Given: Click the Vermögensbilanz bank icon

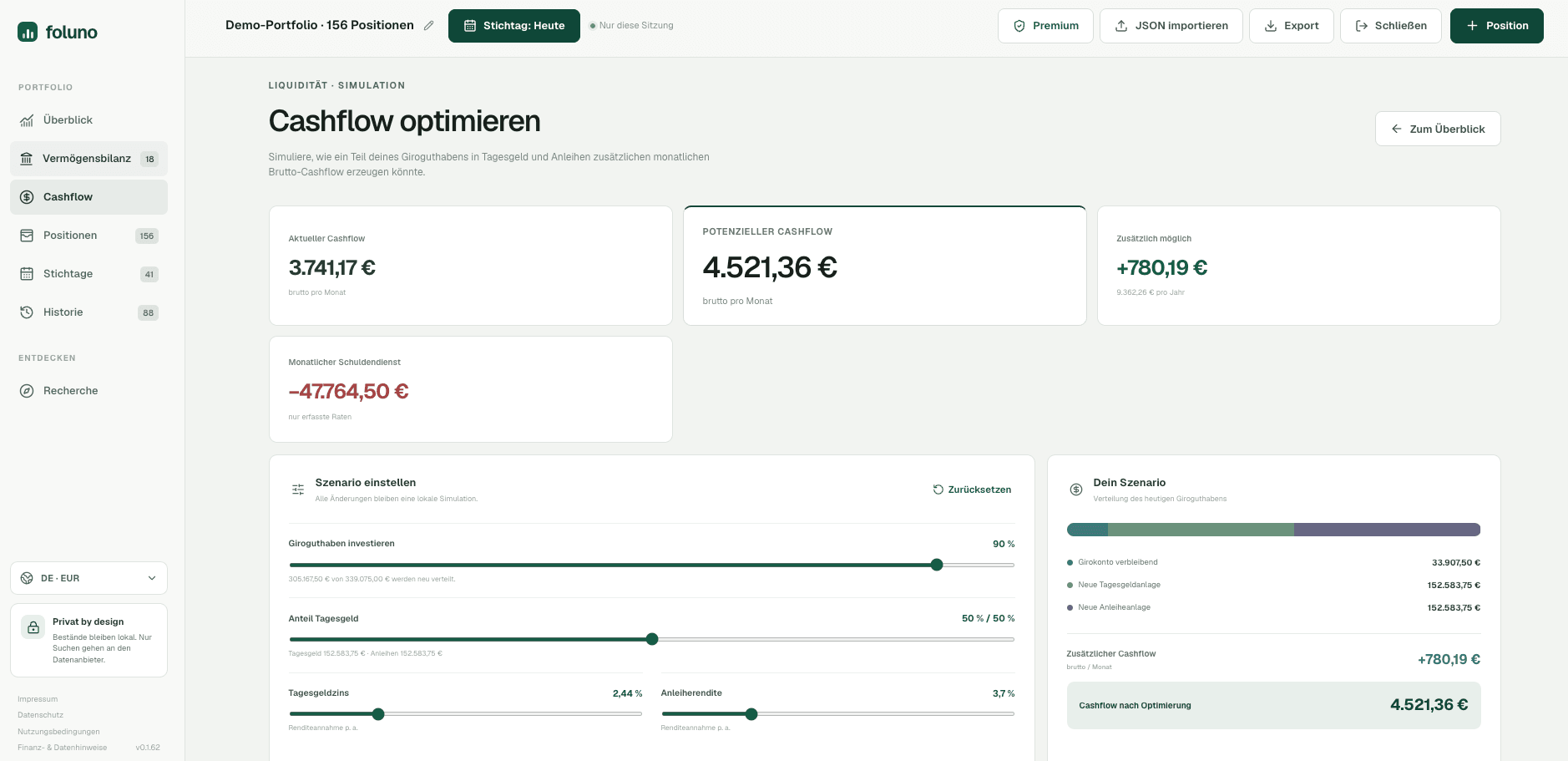Looking at the screenshot, I should coord(27,159).
